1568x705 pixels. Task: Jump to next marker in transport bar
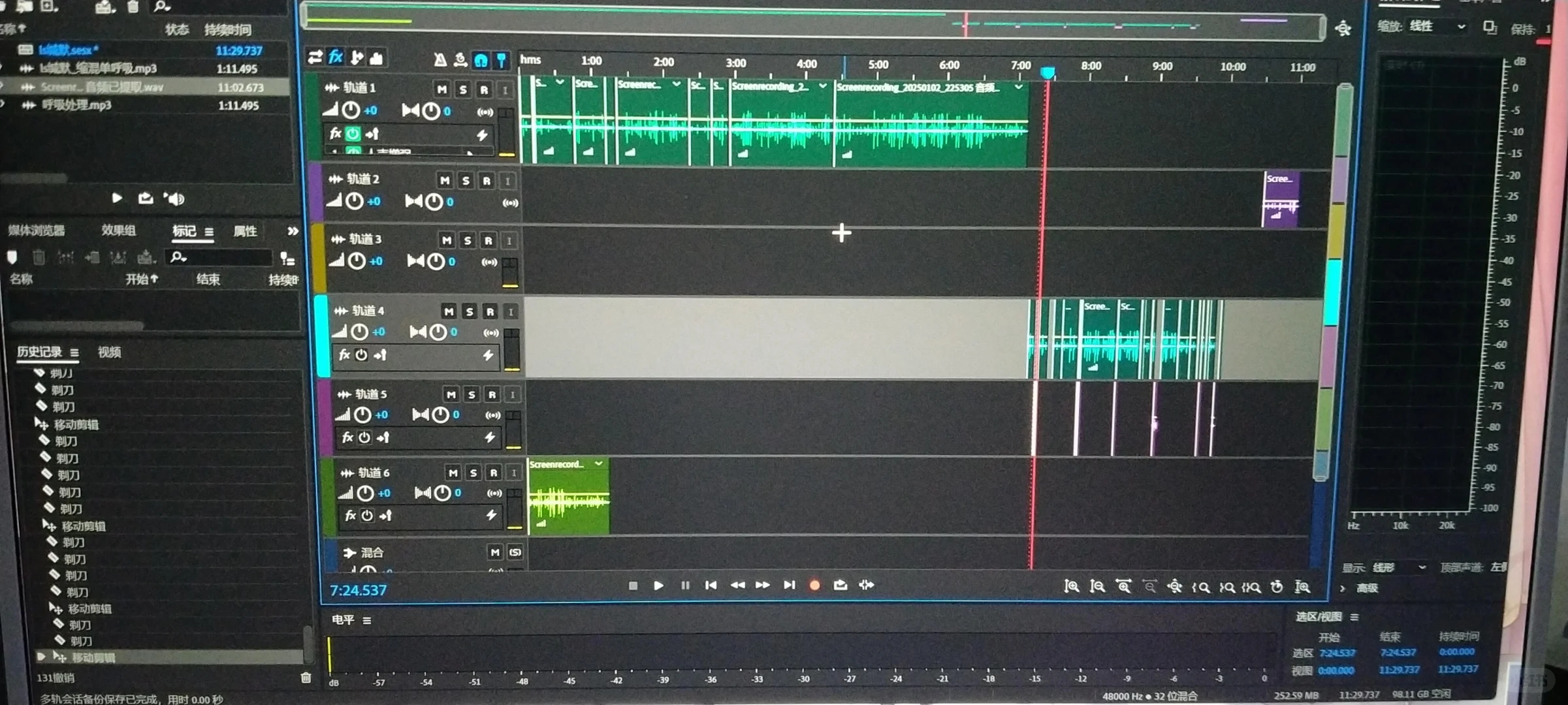[x=789, y=586]
